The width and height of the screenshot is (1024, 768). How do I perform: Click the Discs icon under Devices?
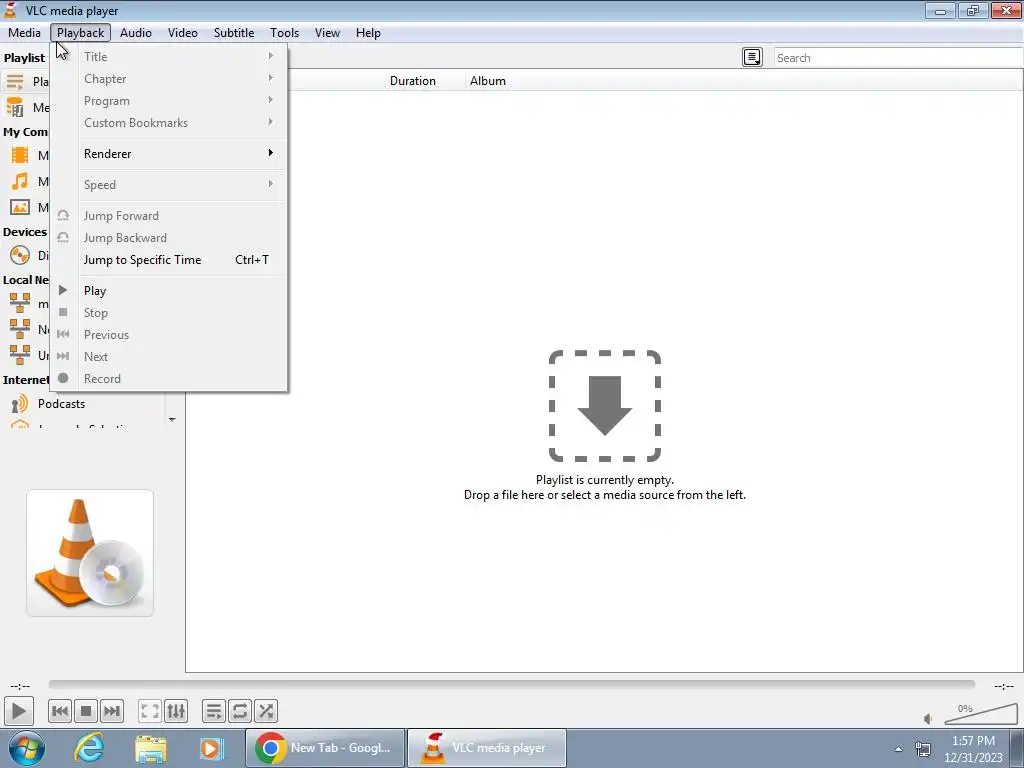[x=20, y=255]
